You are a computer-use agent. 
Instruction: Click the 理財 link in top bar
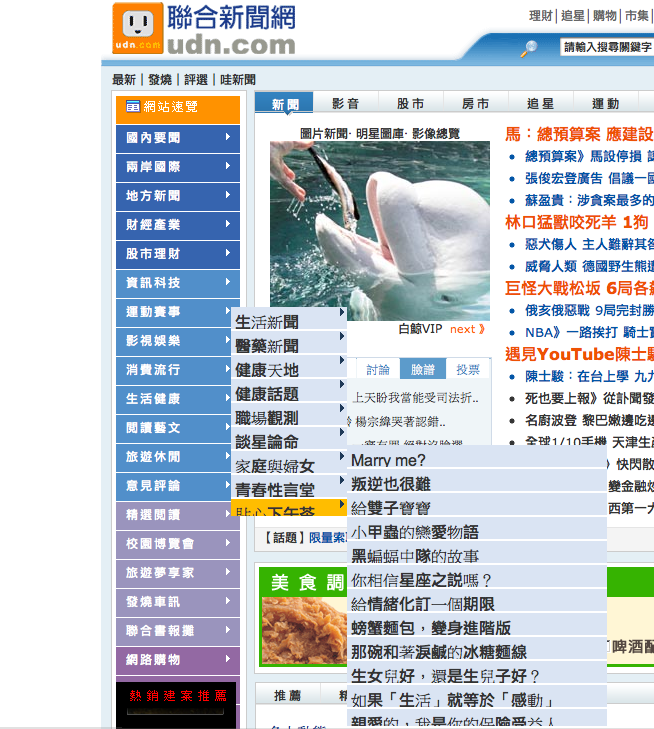point(541,16)
